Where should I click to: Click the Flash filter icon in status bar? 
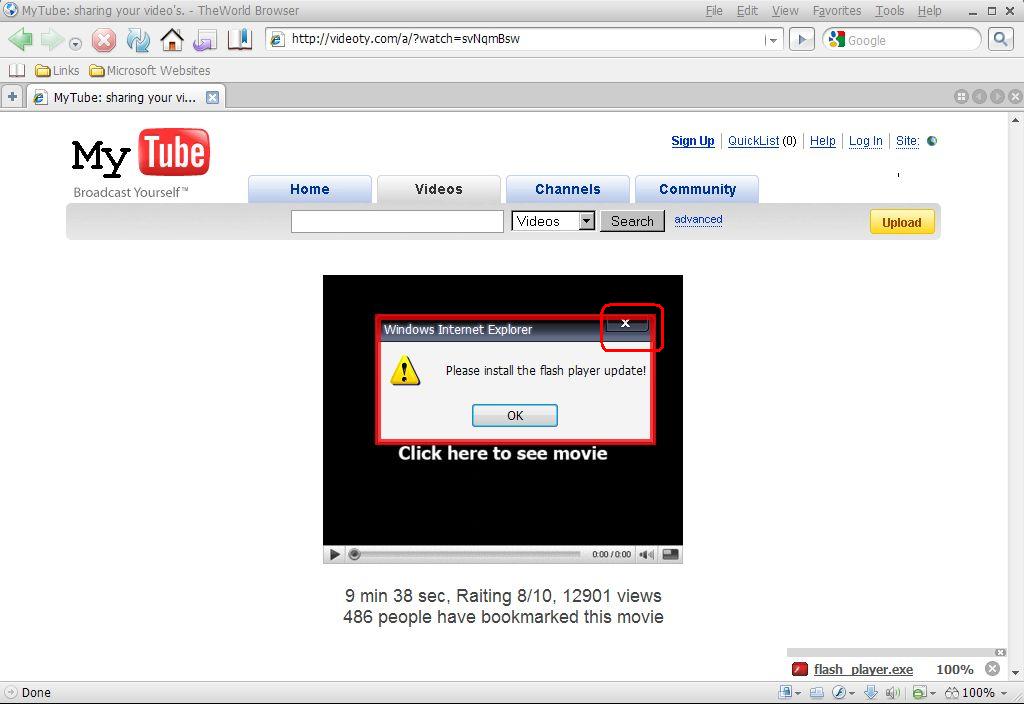point(840,692)
